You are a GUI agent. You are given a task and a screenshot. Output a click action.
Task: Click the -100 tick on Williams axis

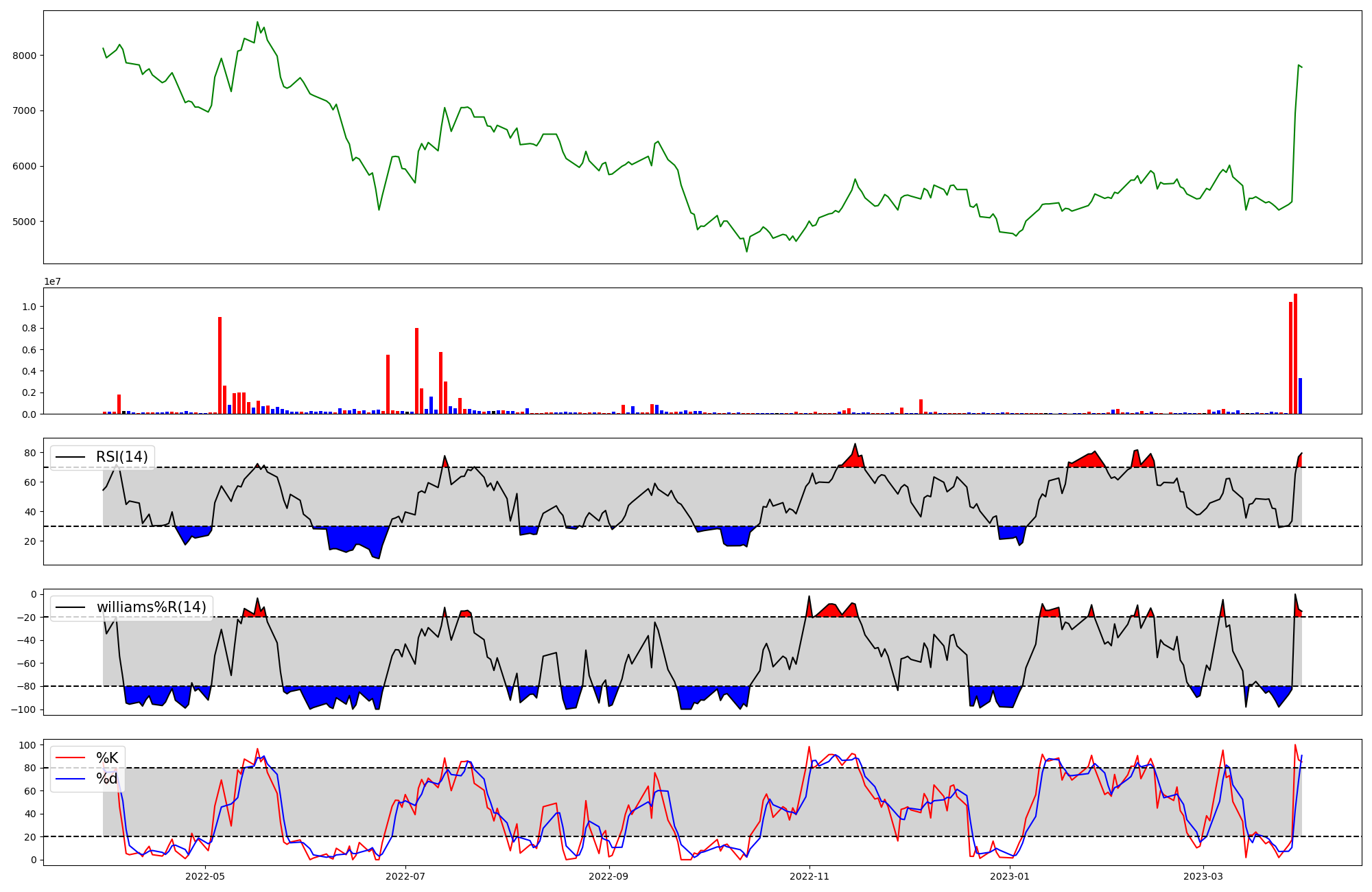[x=25, y=709]
